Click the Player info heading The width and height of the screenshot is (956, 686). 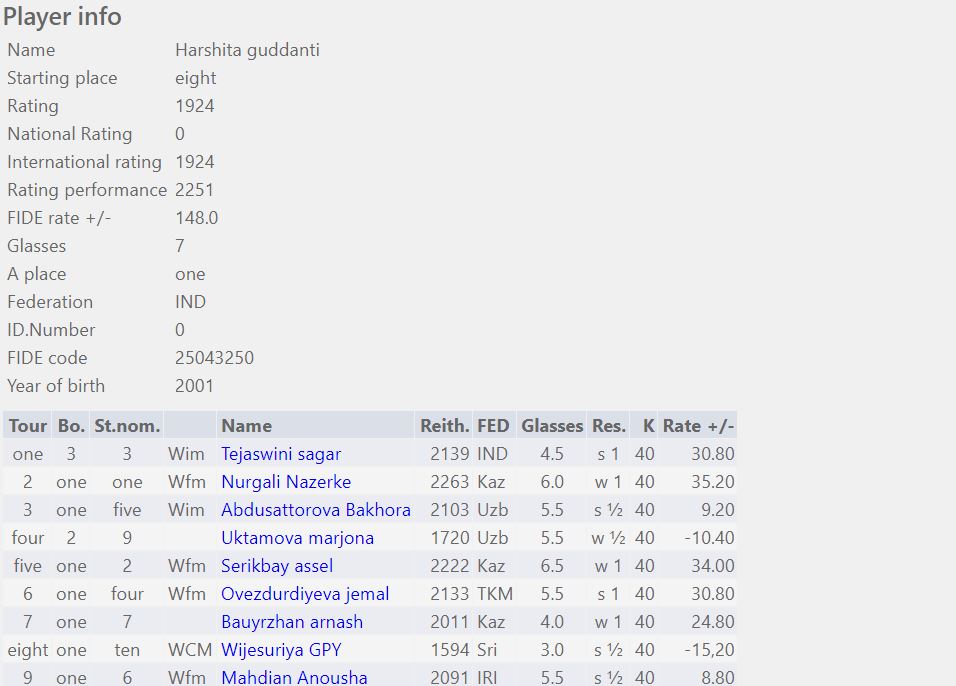pos(62,17)
